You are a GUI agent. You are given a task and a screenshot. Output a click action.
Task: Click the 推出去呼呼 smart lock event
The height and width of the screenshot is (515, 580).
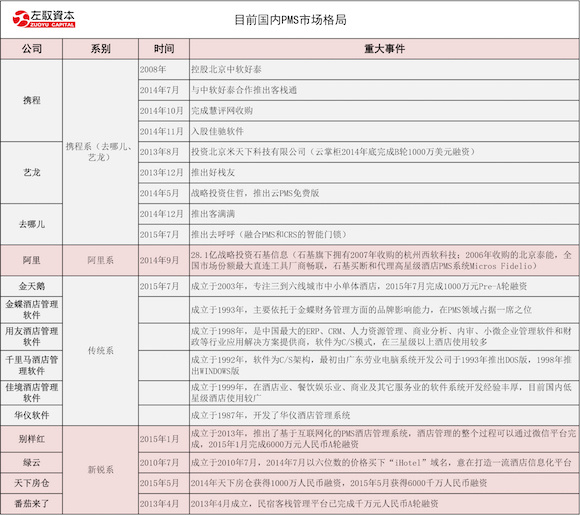pos(270,235)
